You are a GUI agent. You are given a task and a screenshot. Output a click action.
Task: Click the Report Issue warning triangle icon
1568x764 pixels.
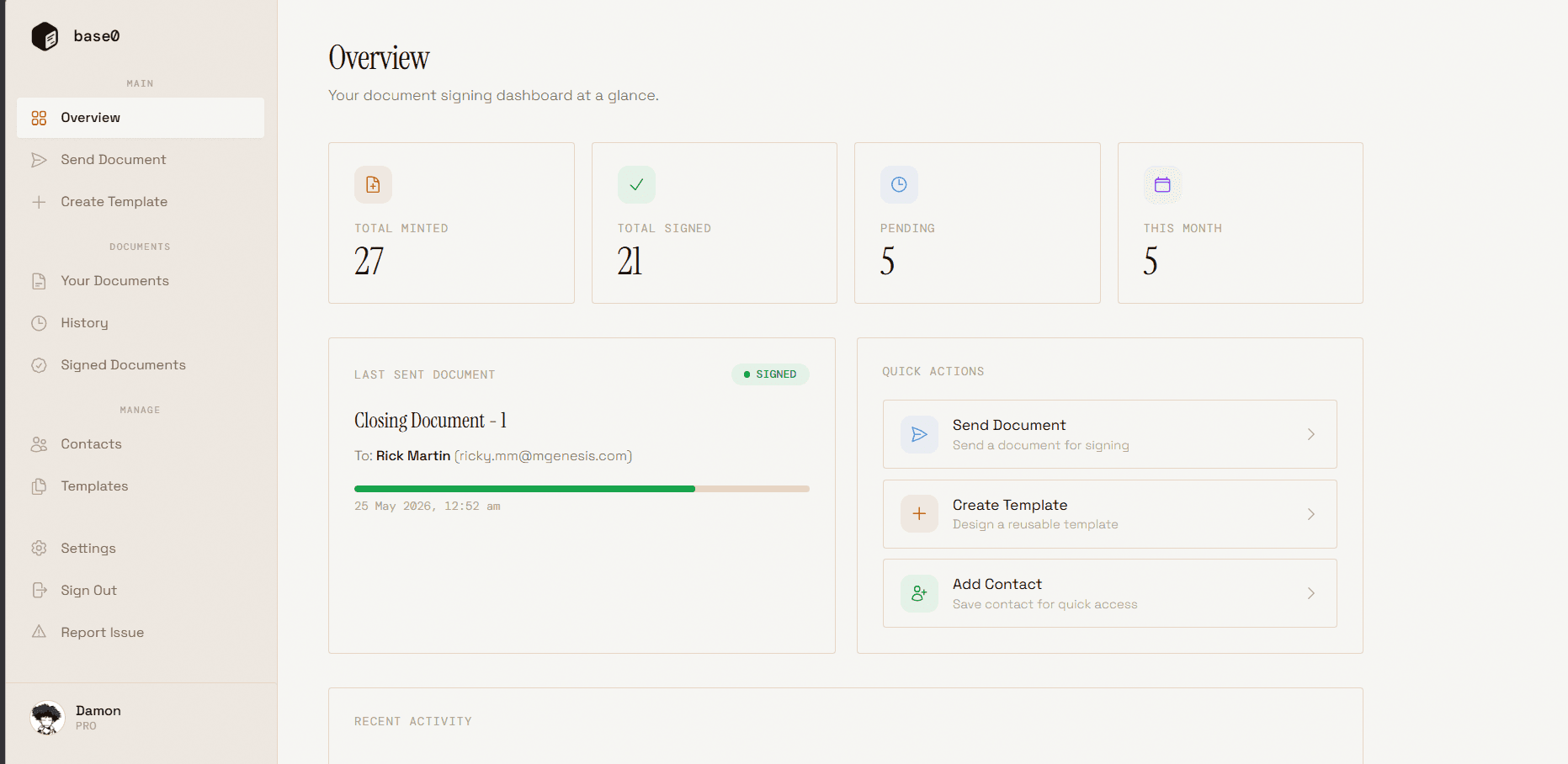coord(39,632)
